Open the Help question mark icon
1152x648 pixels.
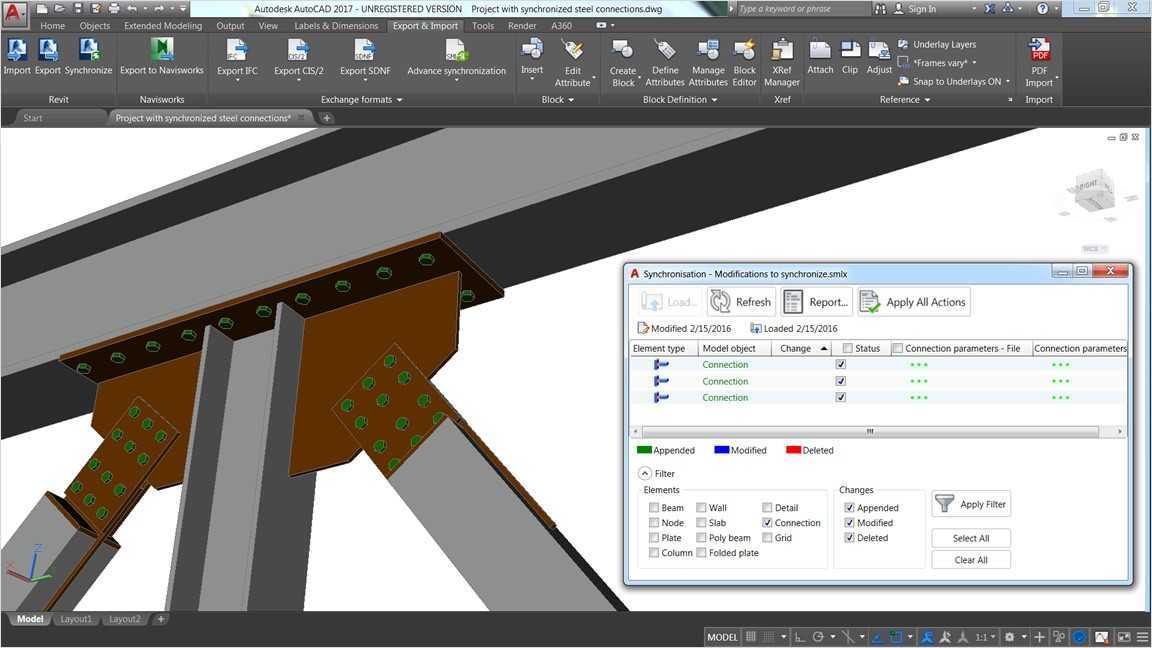(x=1043, y=9)
